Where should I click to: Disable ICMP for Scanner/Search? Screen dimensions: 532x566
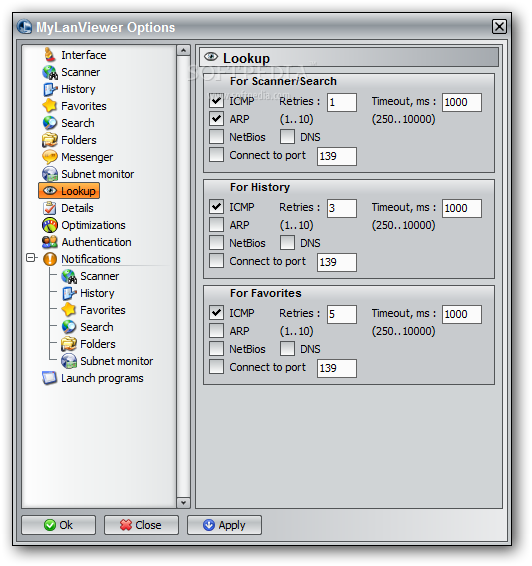coord(217,101)
